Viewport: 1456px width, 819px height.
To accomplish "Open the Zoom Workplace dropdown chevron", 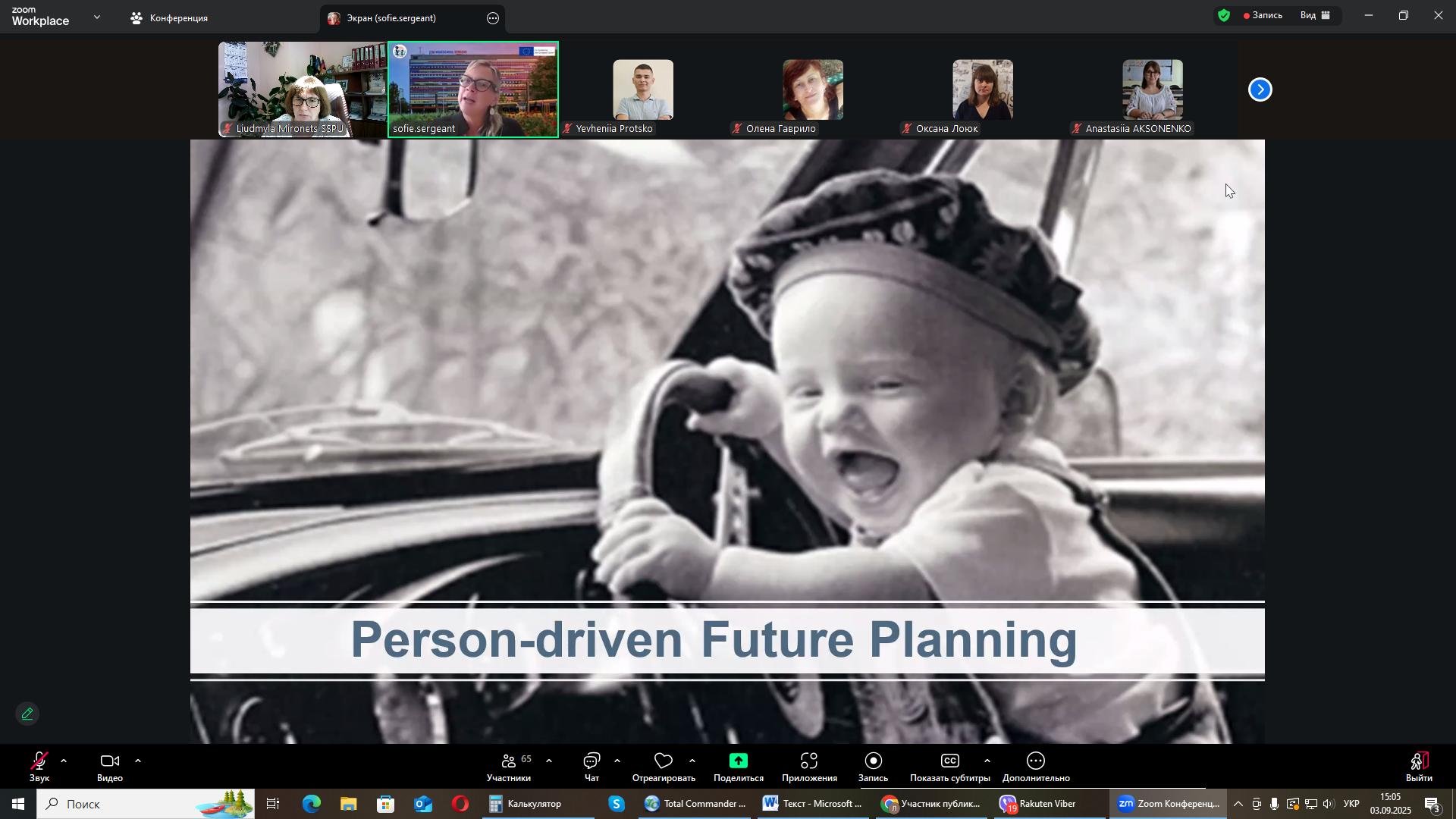I will (97, 17).
